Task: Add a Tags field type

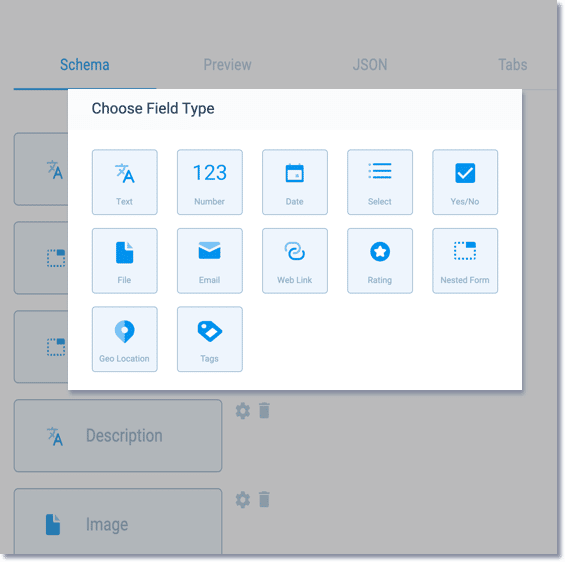Action: (x=210, y=339)
